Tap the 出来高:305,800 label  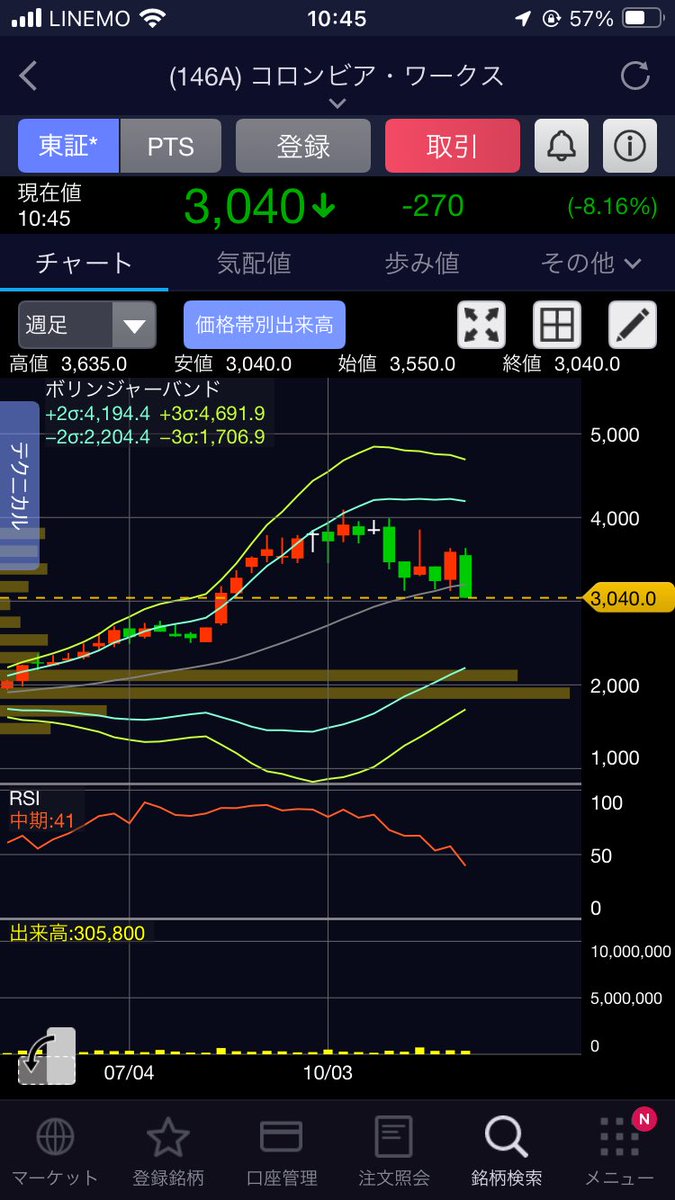(x=78, y=934)
